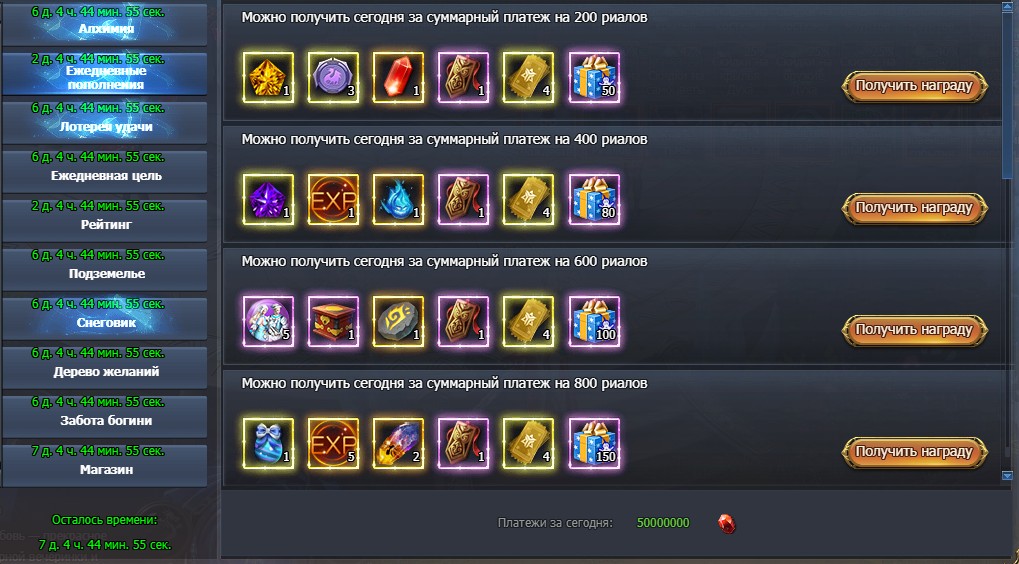The image size is (1019, 564).
Task: Select the couple portrait icon with count 5
Action: (x=268, y=322)
